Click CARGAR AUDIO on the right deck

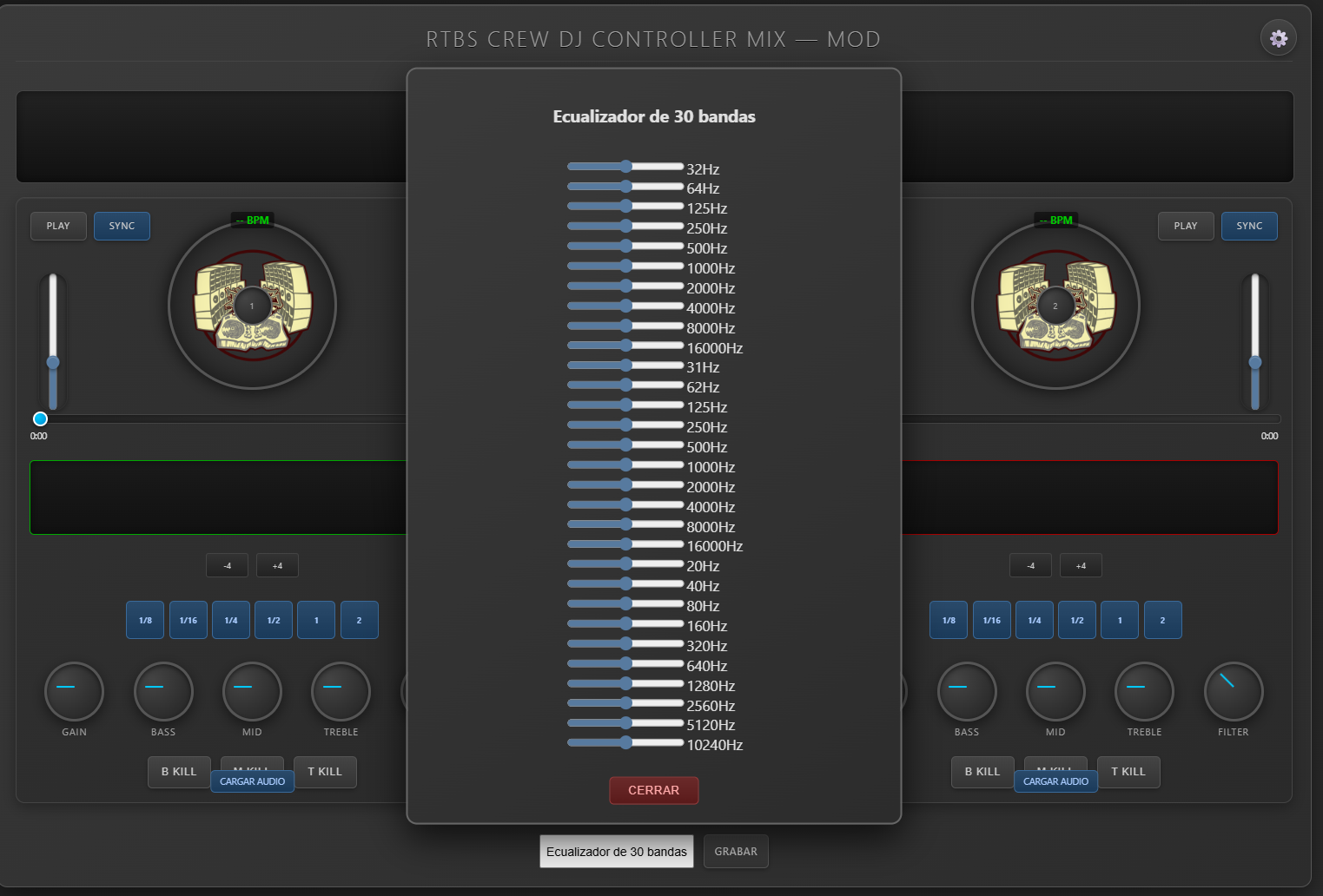(1055, 781)
